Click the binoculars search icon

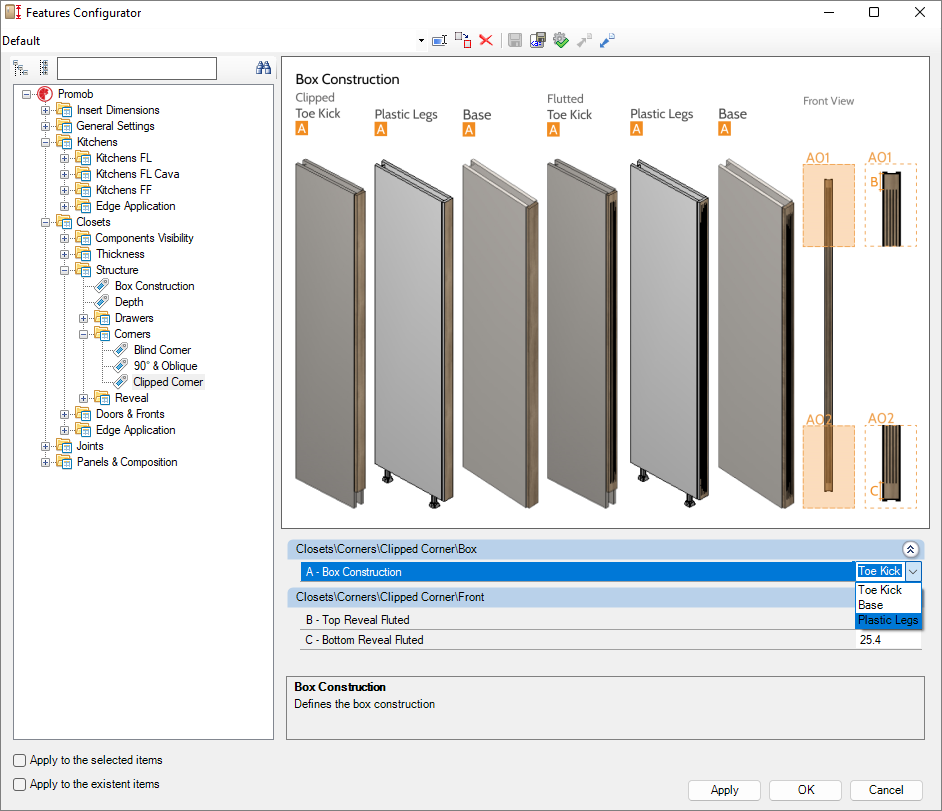264,68
